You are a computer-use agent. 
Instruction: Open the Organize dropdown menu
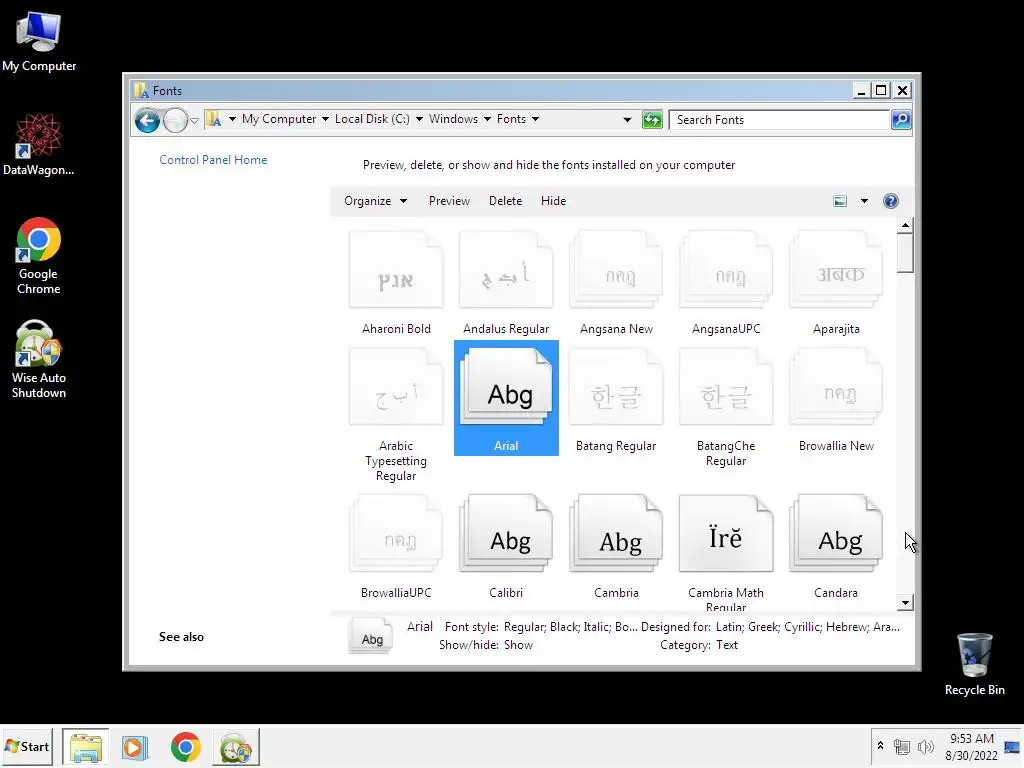click(376, 201)
